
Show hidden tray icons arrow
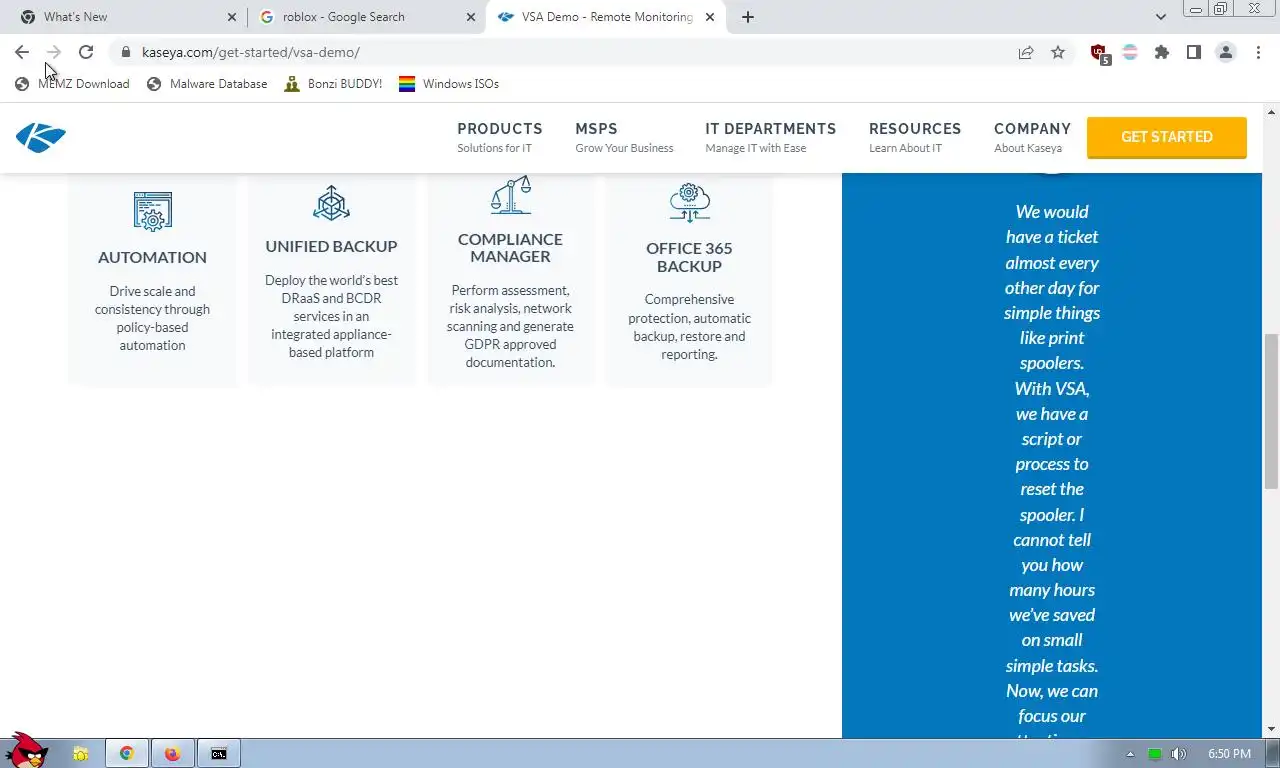[1130, 754]
